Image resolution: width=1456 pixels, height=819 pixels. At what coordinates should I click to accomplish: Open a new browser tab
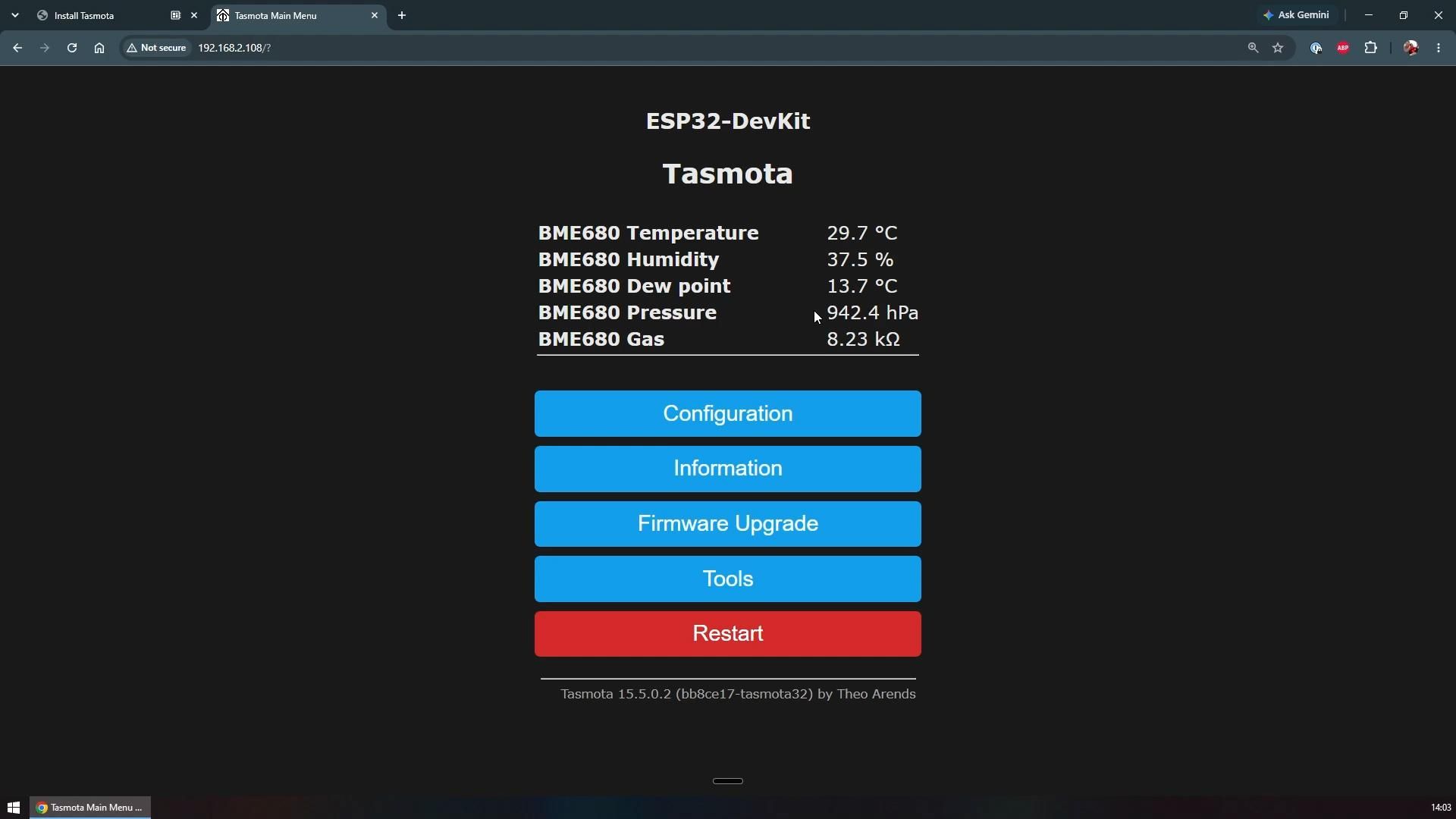[x=402, y=15]
